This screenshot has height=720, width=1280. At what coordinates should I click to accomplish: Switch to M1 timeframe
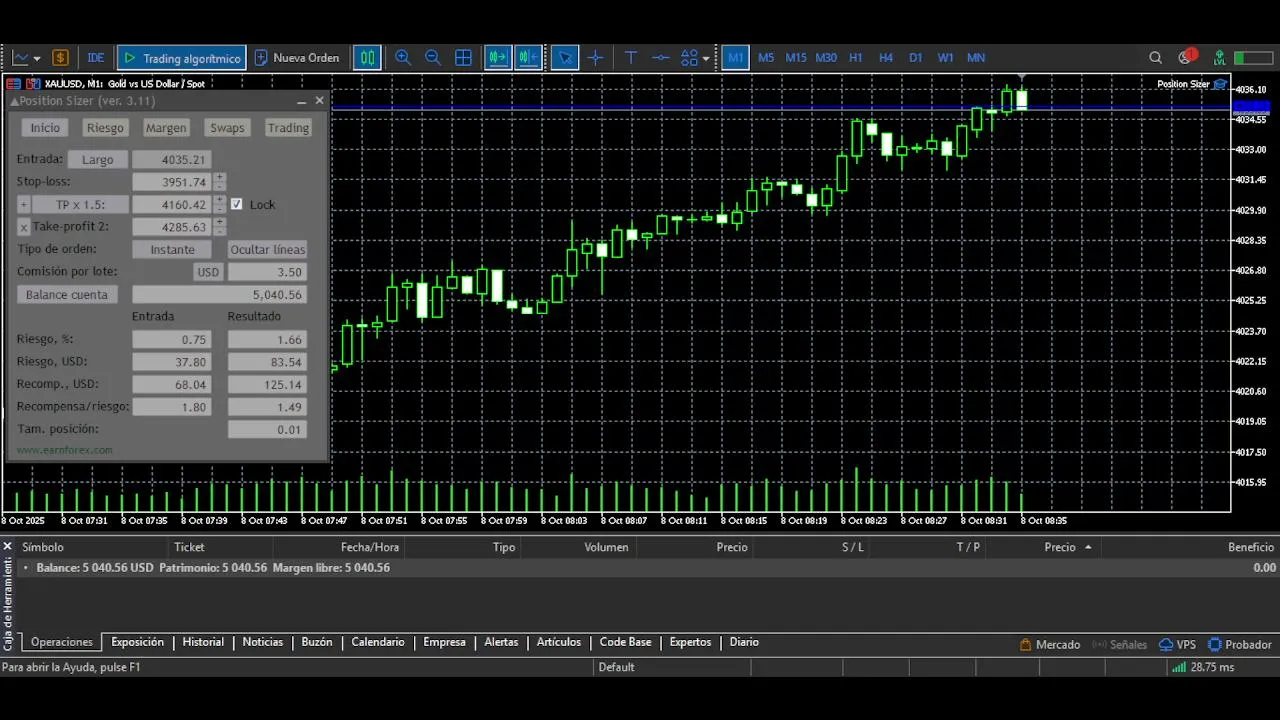tap(736, 58)
